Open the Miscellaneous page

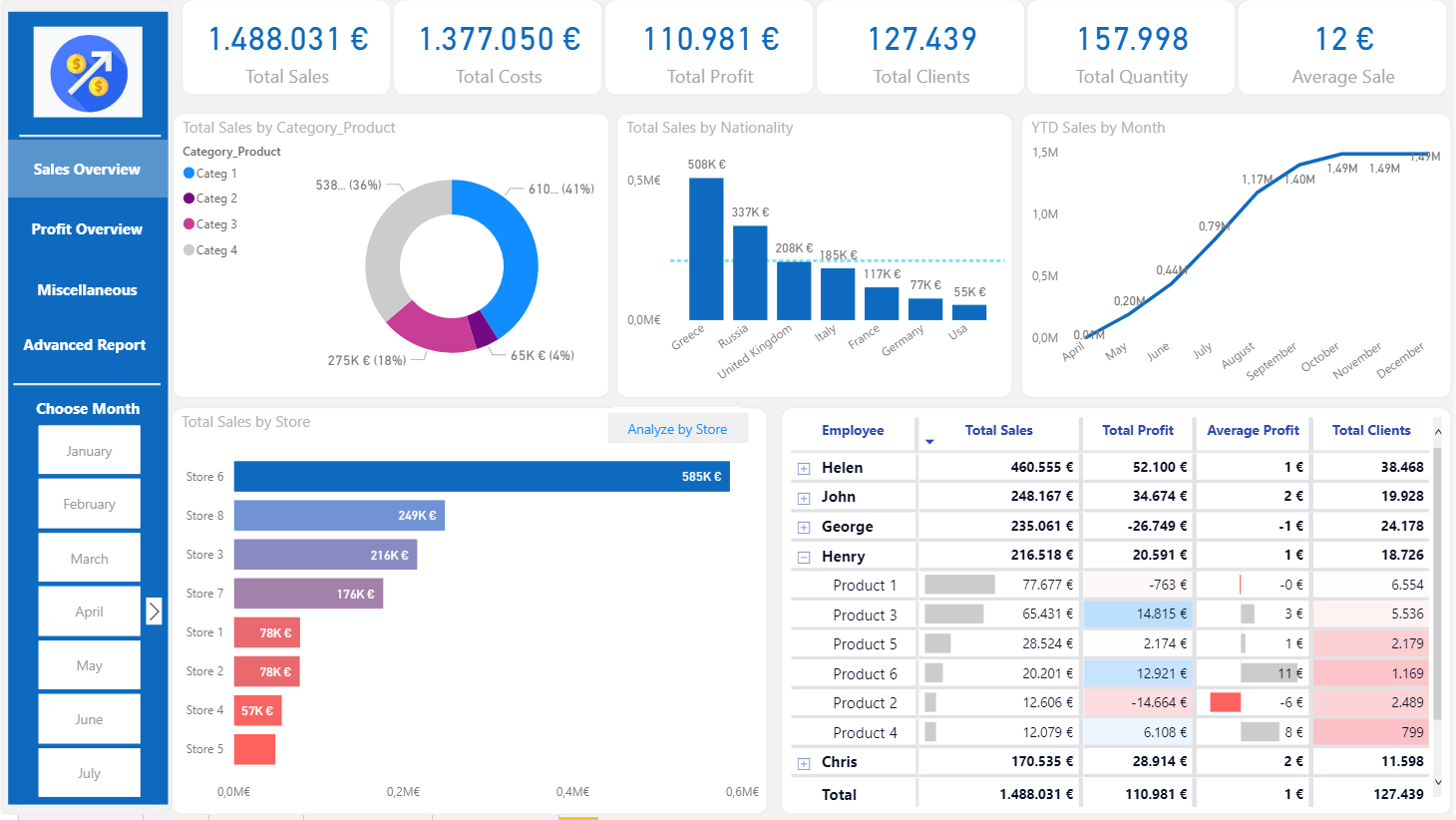click(87, 290)
